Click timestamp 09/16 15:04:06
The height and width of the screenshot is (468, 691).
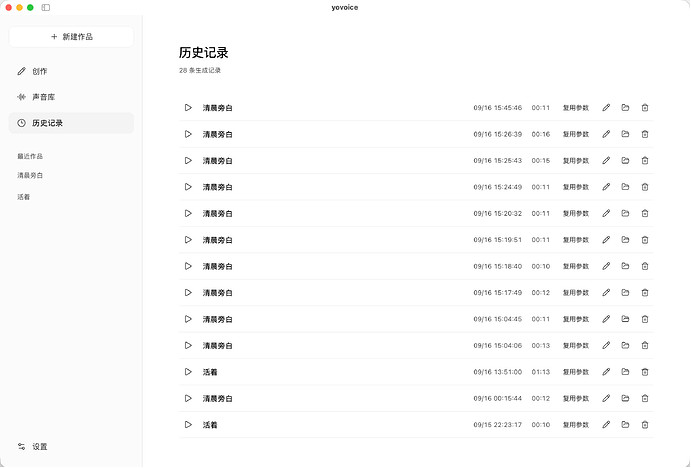[x=498, y=346]
